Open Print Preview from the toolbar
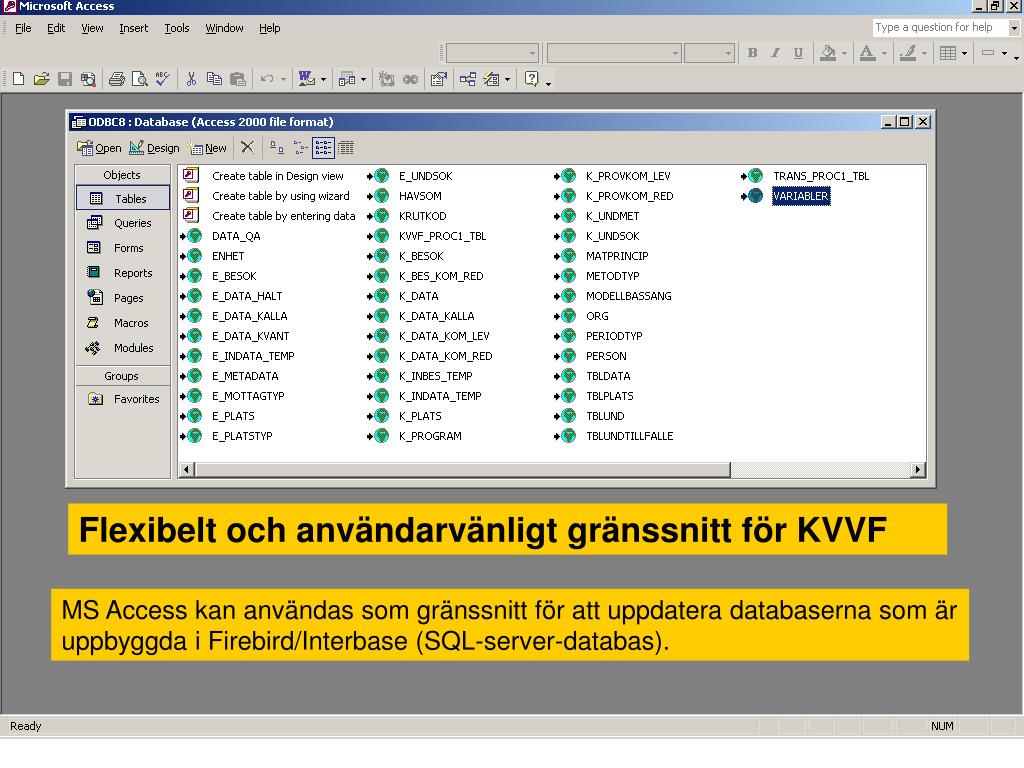The height and width of the screenshot is (768, 1024). click(x=139, y=79)
